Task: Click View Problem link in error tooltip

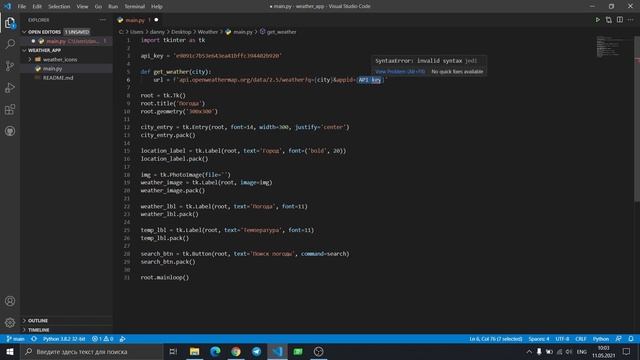Action: pyautogui.click(x=400, y=71)
